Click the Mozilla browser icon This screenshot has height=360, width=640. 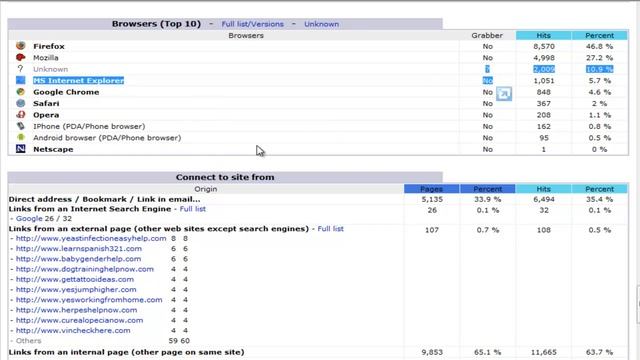pyautogui.click(x=20, y=57)
